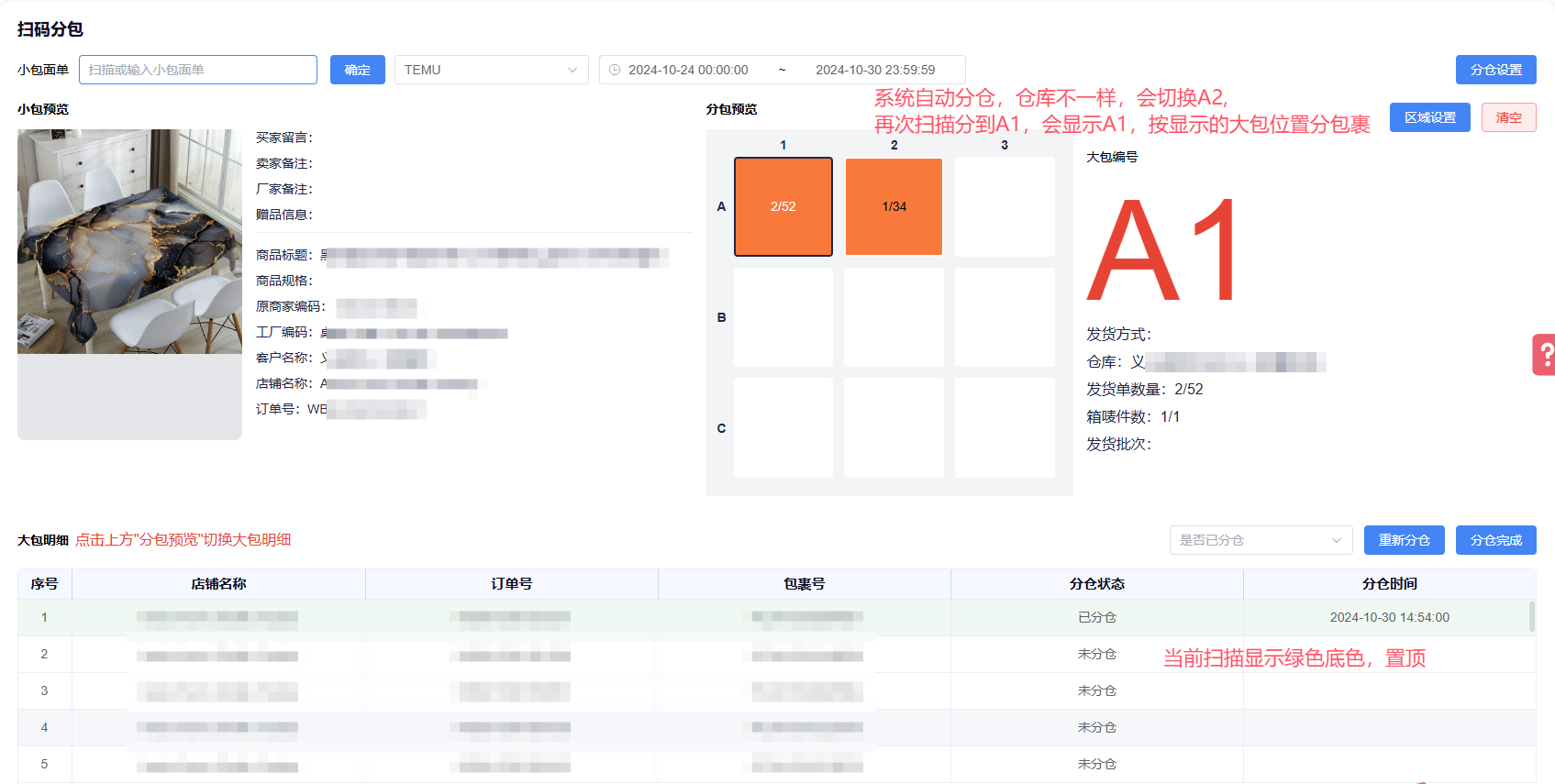Viewport: 1555px width, 784px height.
Task: Open 分仓设置 settings button
Action: (x=1495, y=70)
